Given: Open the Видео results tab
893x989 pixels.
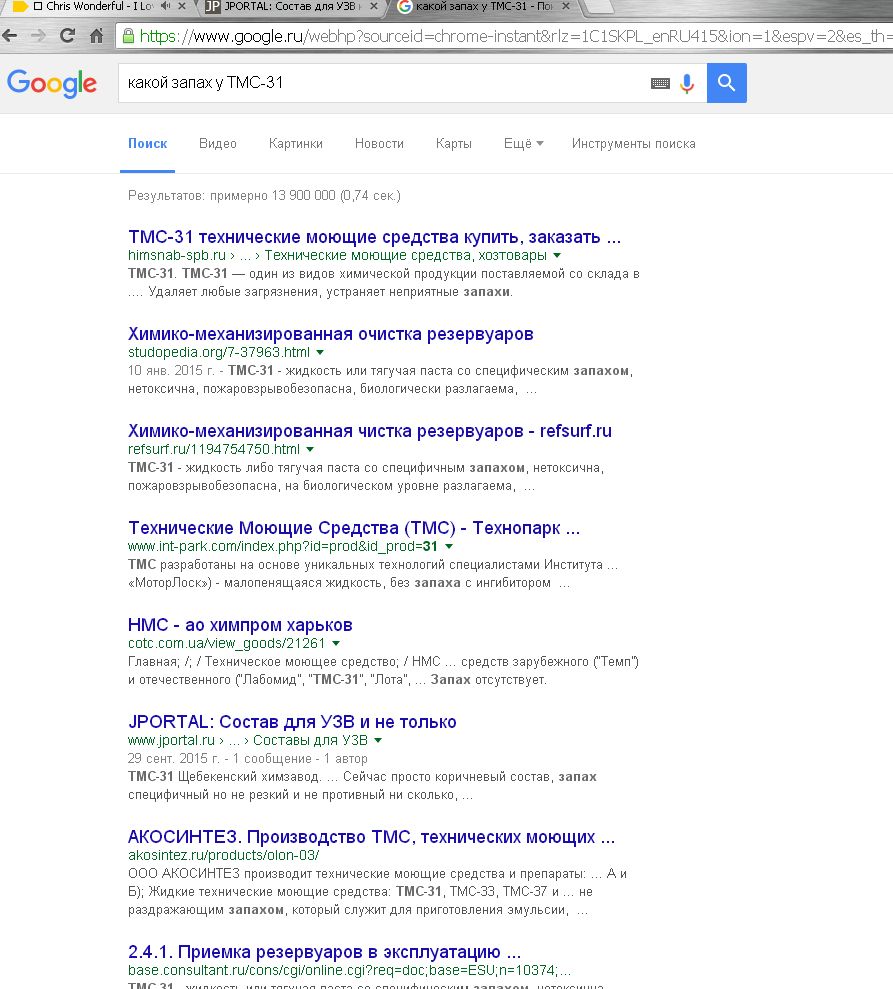Looking at the screenshot, I should 218,144.
